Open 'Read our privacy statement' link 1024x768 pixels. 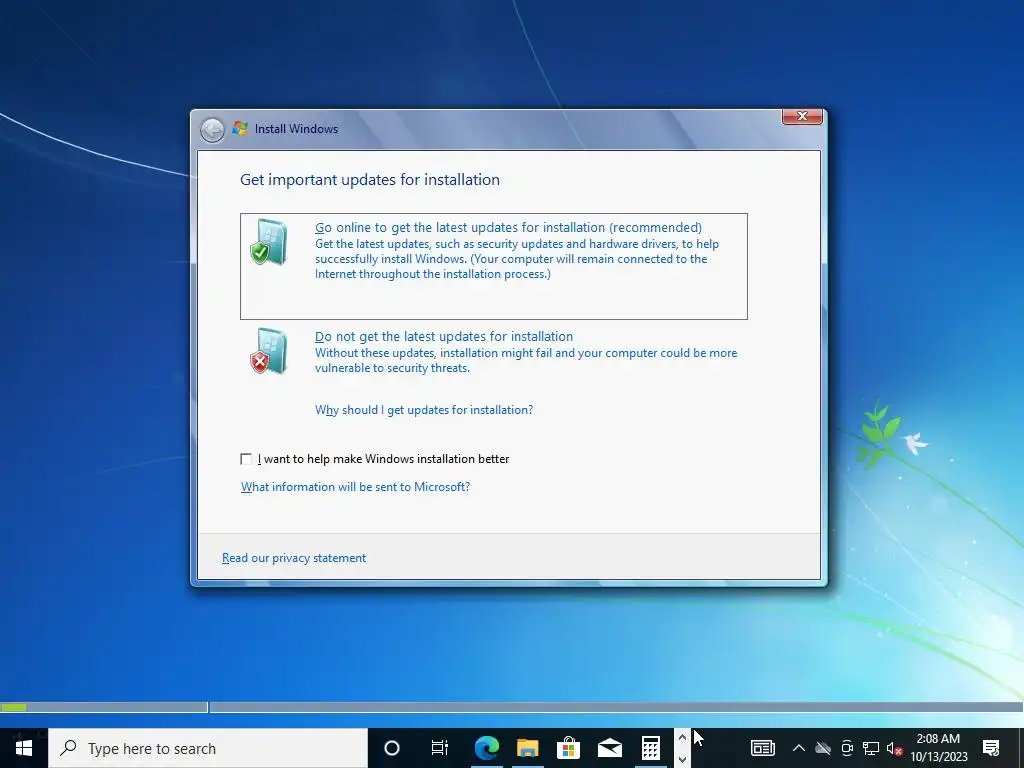[x=294, y=558]
